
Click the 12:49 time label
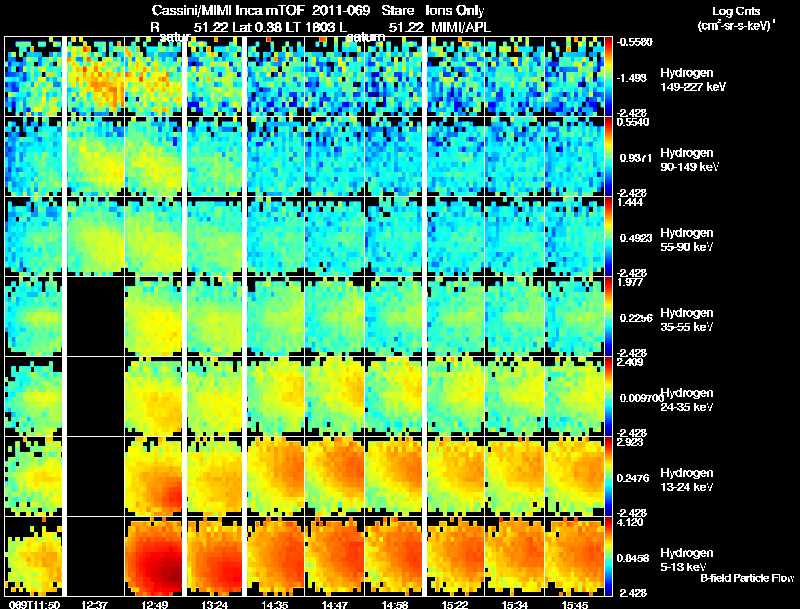pyautogui.click(x=155, y=605)
